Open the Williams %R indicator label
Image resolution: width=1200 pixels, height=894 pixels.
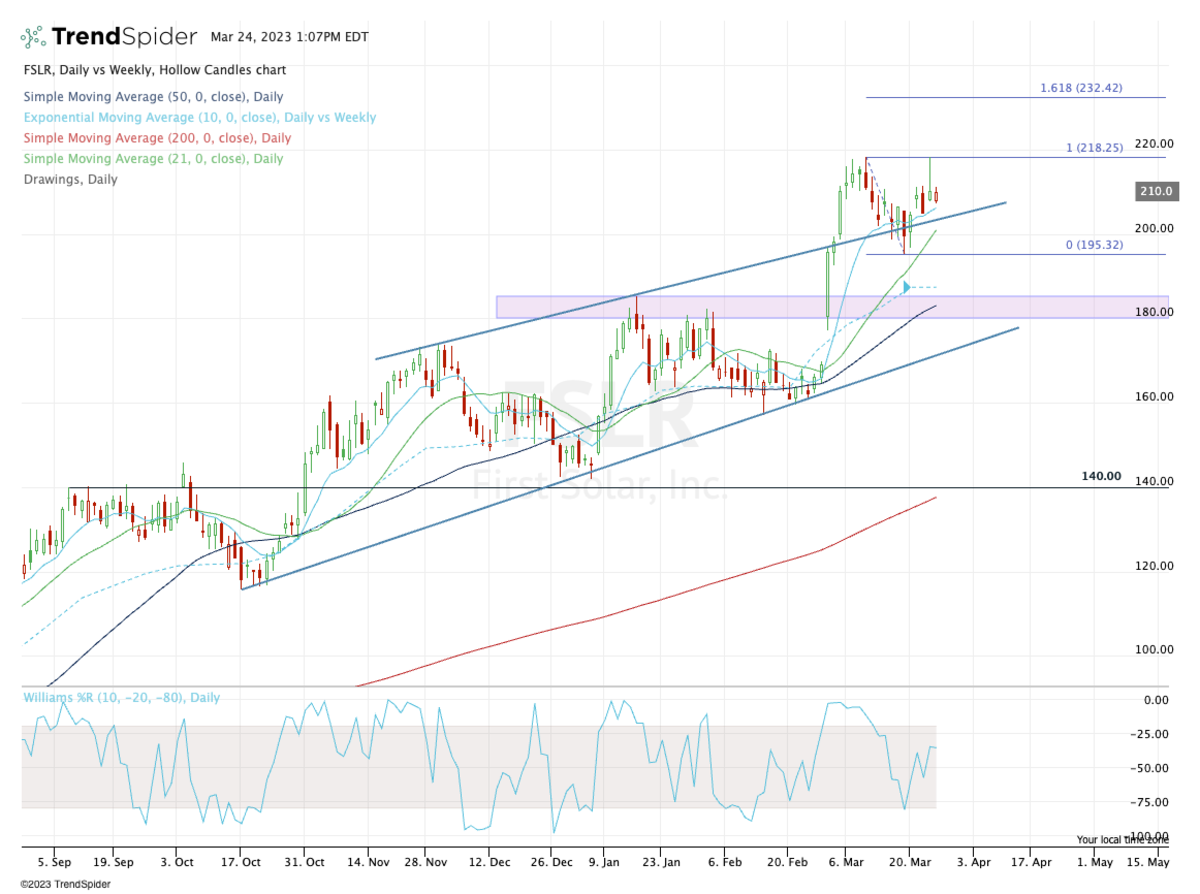click(120, 698)
